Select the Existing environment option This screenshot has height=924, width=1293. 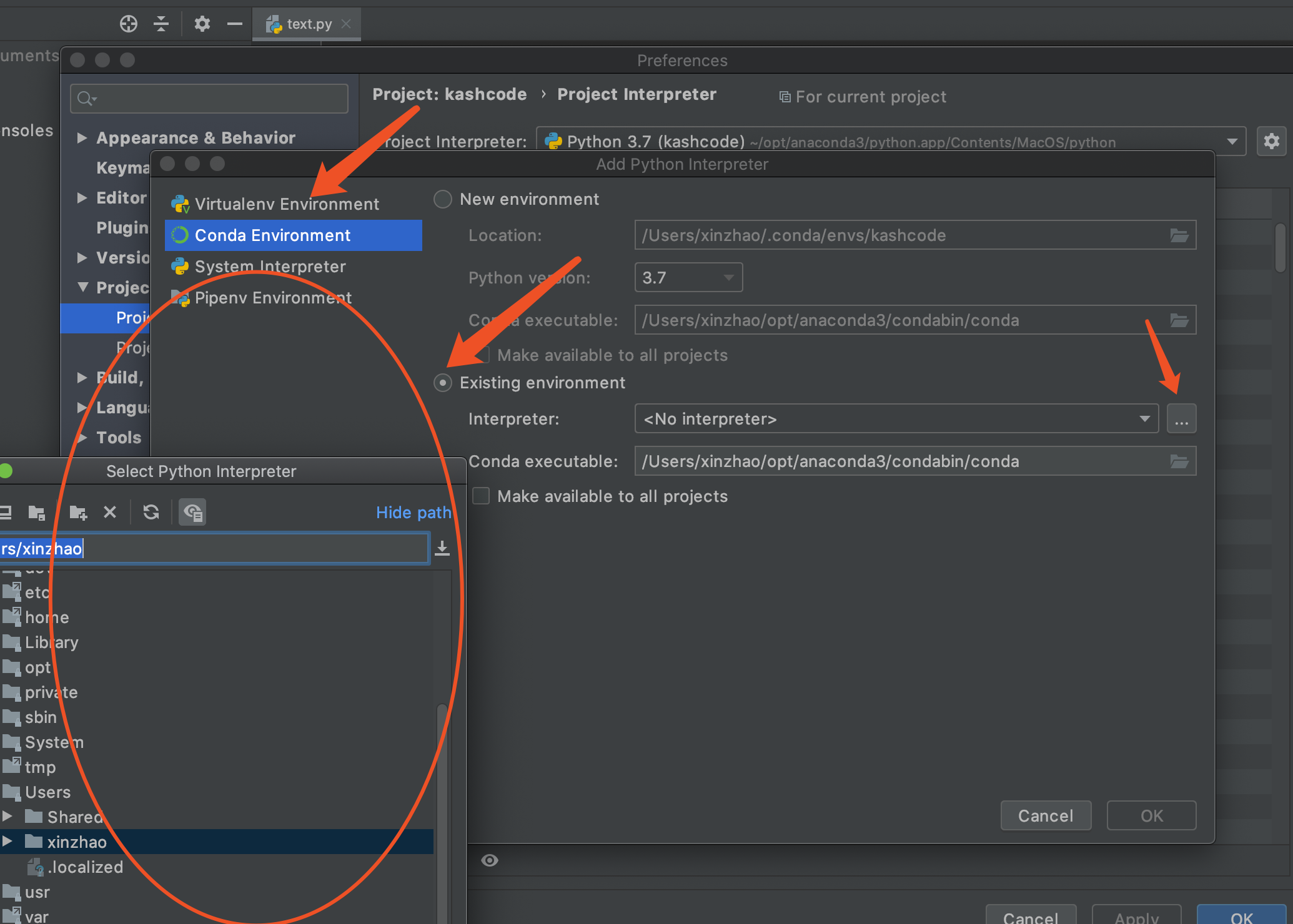coord(442,383)
